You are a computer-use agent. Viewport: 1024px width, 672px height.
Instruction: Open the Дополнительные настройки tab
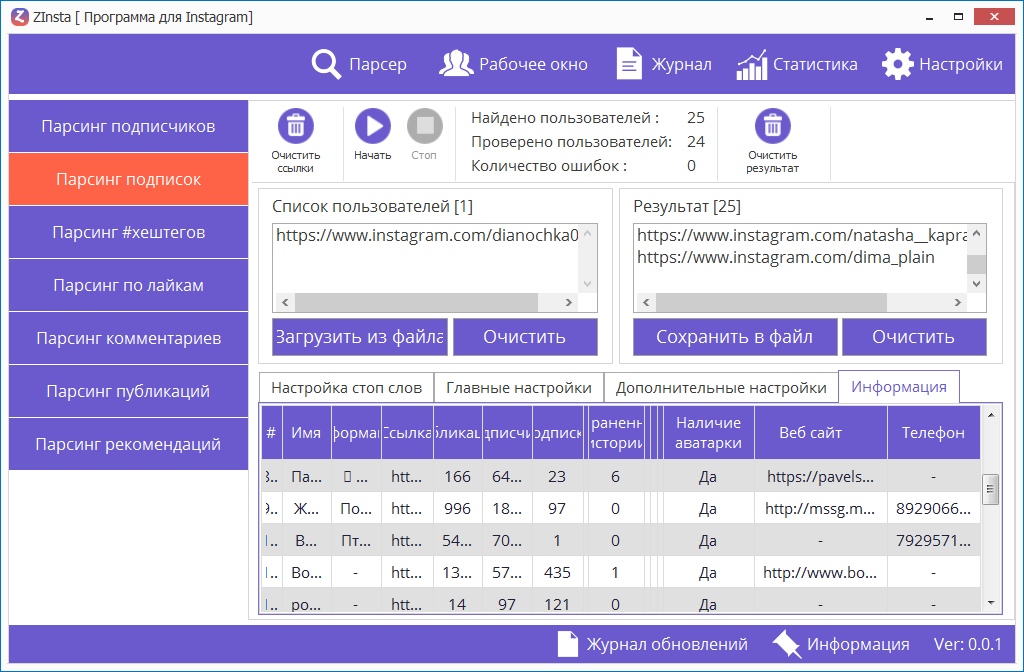[x=720, y=388]
